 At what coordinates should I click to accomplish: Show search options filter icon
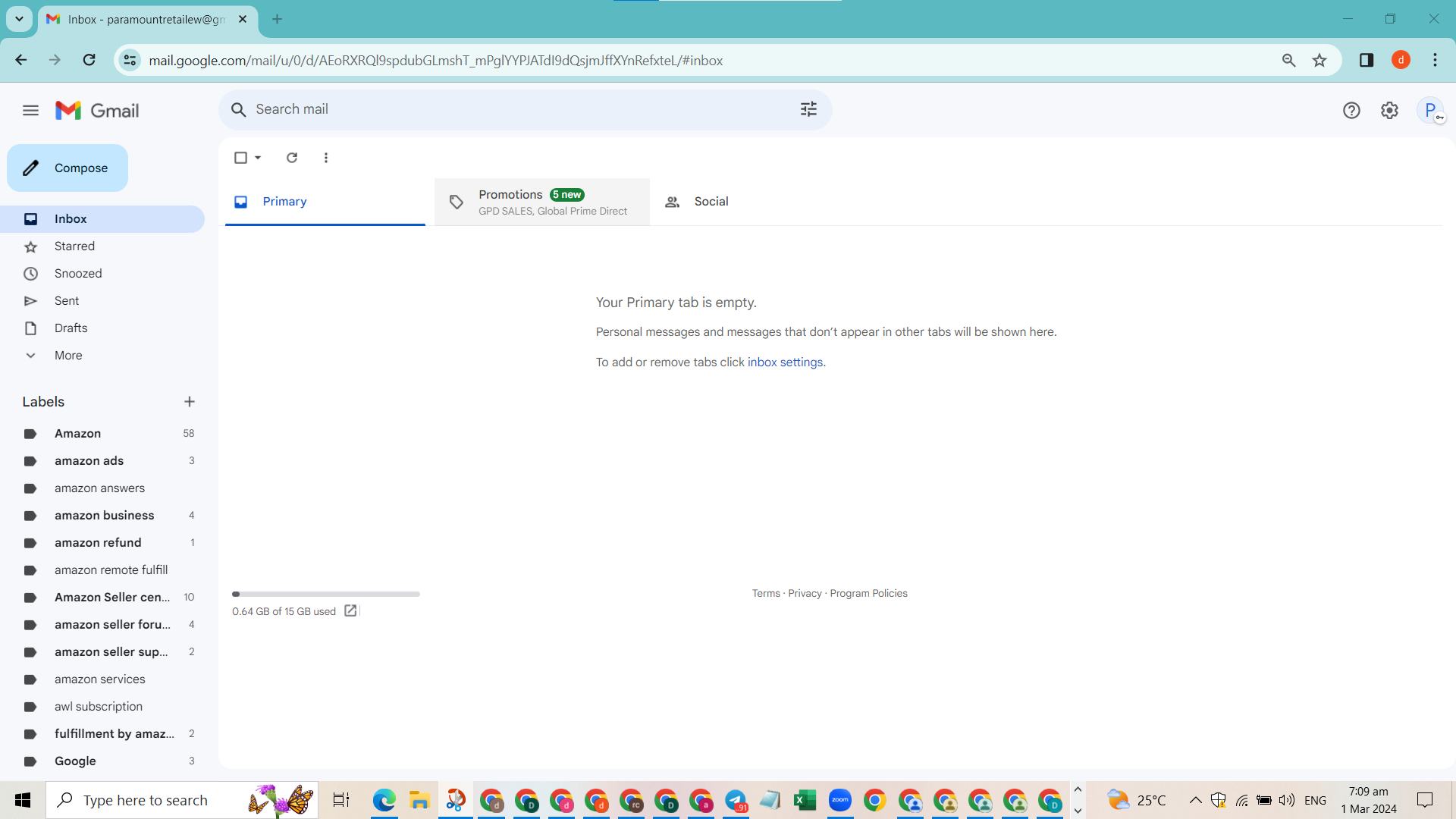(x=808, y=109)
